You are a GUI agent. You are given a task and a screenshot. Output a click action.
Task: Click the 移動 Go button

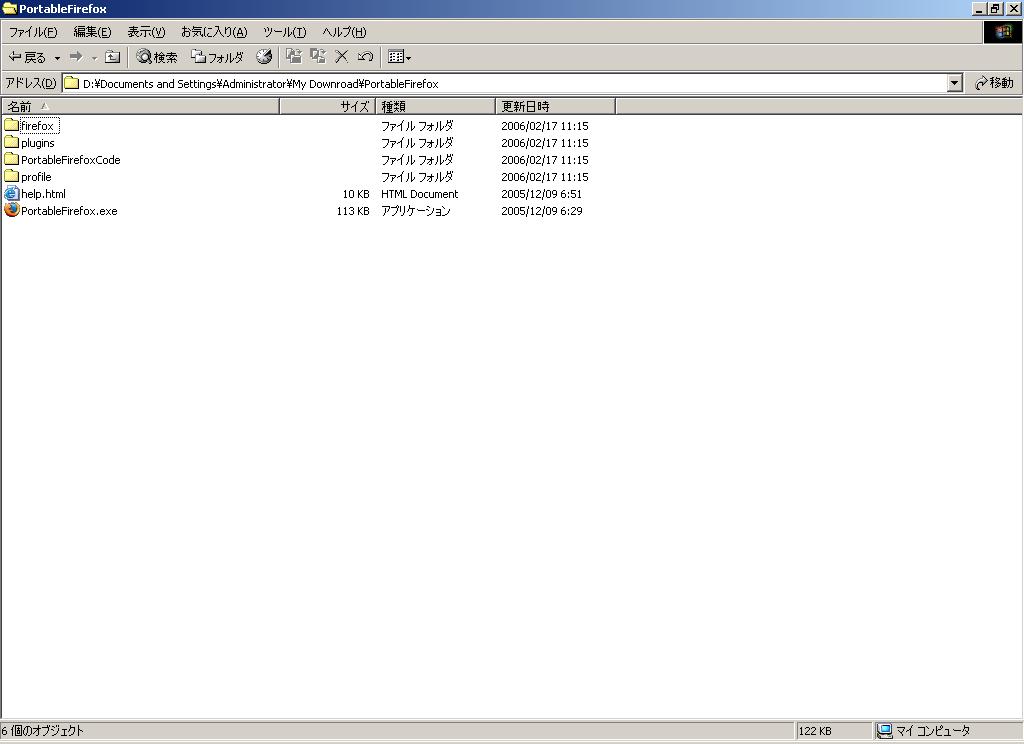point(994,83)
